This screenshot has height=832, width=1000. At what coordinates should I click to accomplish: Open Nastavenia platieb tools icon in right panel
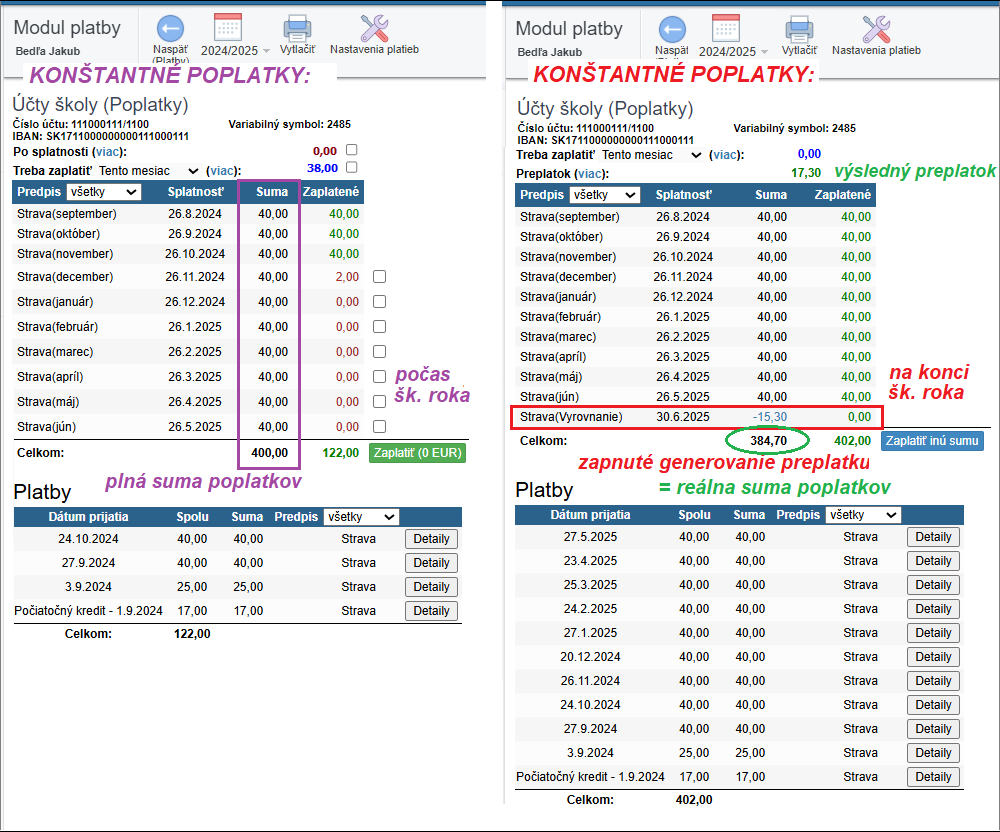point(876,29)
